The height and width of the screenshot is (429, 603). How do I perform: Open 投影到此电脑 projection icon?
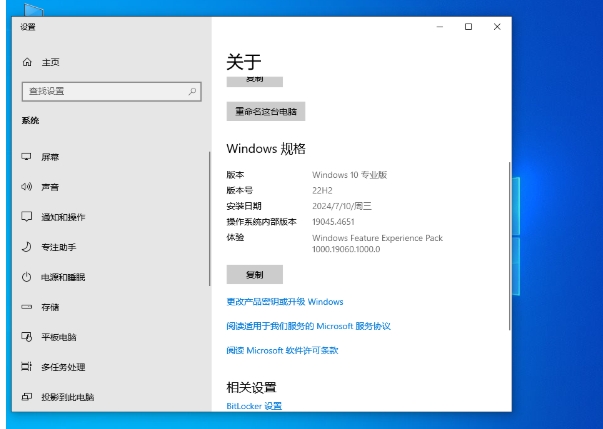[27, 397]
